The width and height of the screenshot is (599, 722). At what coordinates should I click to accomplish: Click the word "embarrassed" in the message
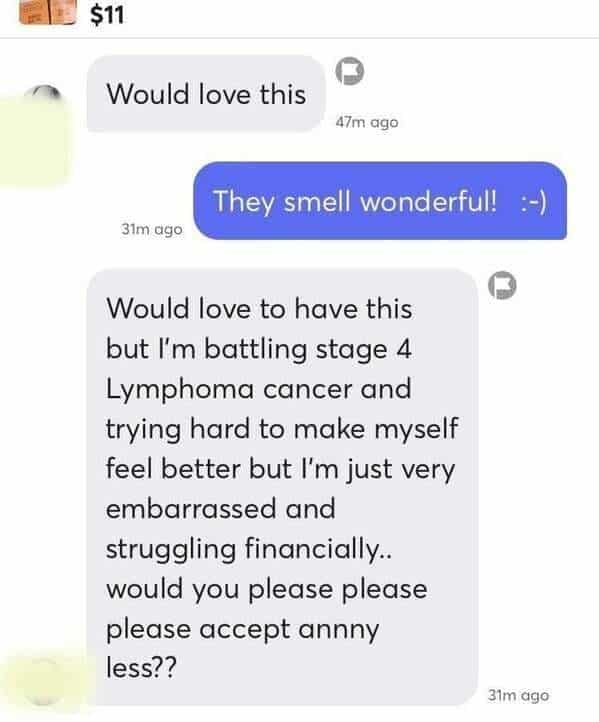point(191,508)
